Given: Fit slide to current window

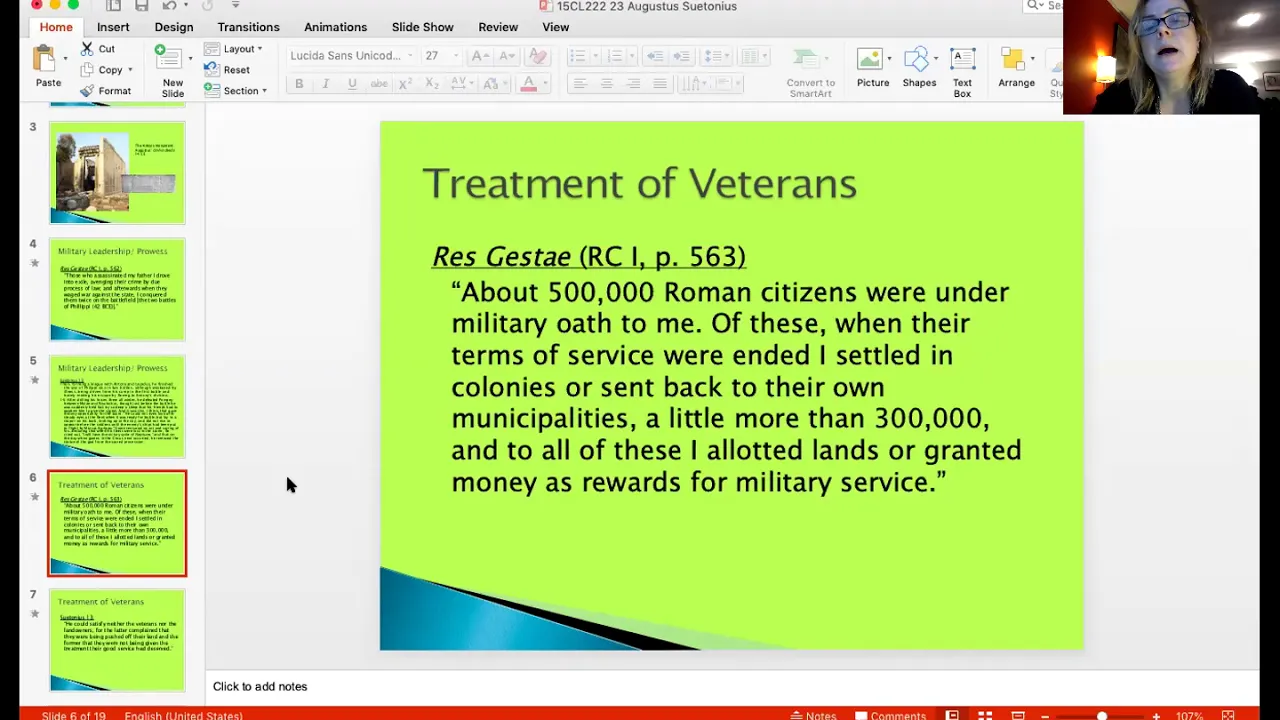Looking at the screenshot, I should 1228,715.
